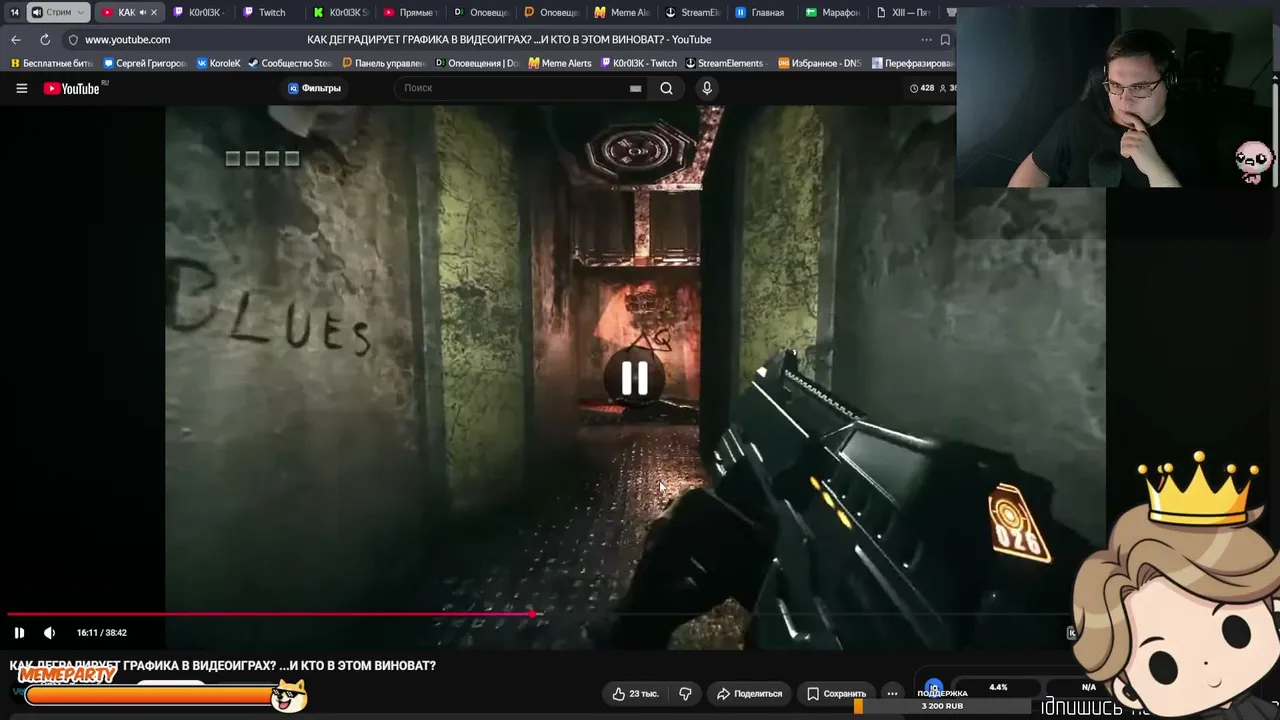Click the 16:11 / 38:42 time display
Screen dimensions: 1280x720
click(x=102, y=632)
